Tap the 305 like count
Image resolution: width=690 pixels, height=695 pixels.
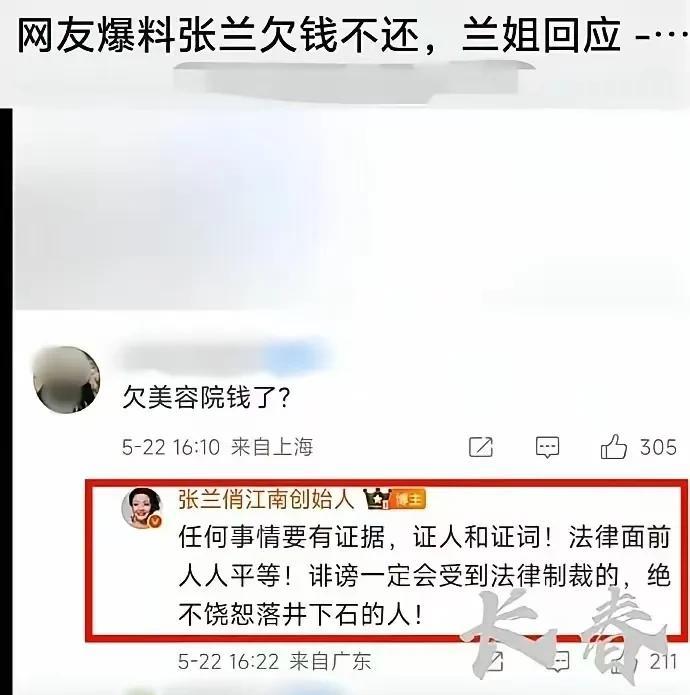(x=658, y=447)
